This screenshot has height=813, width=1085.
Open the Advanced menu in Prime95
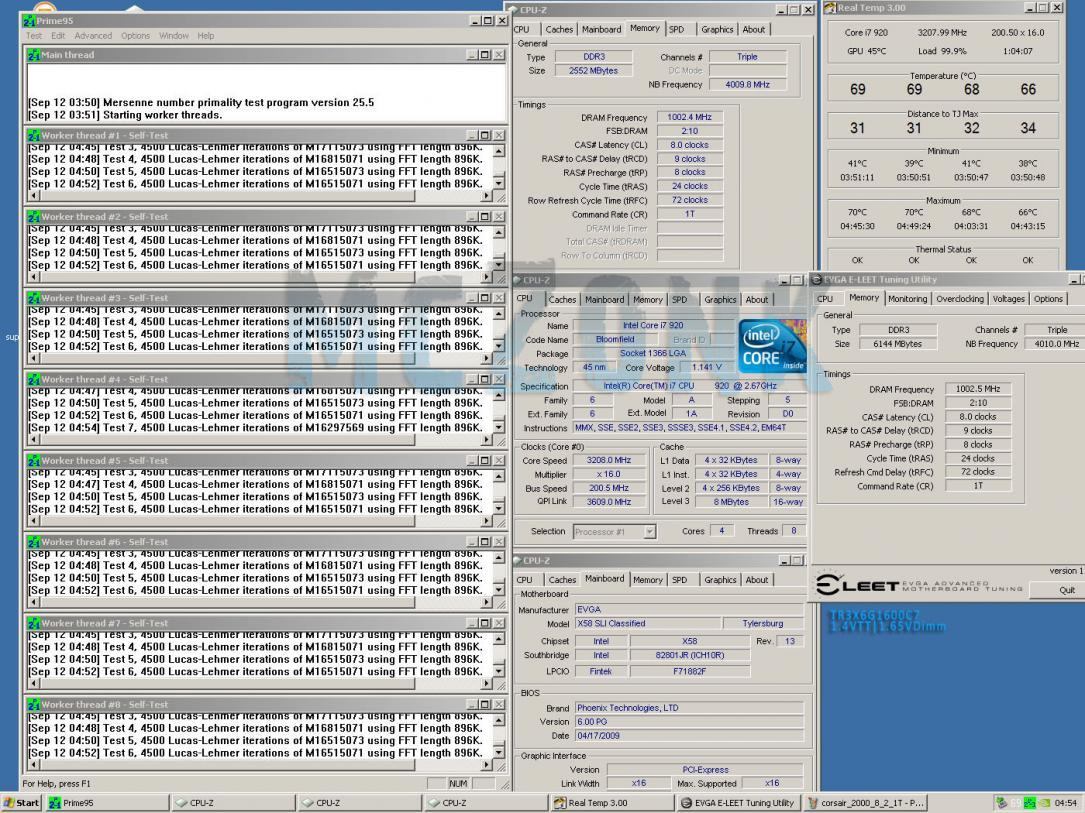(93, 35)
